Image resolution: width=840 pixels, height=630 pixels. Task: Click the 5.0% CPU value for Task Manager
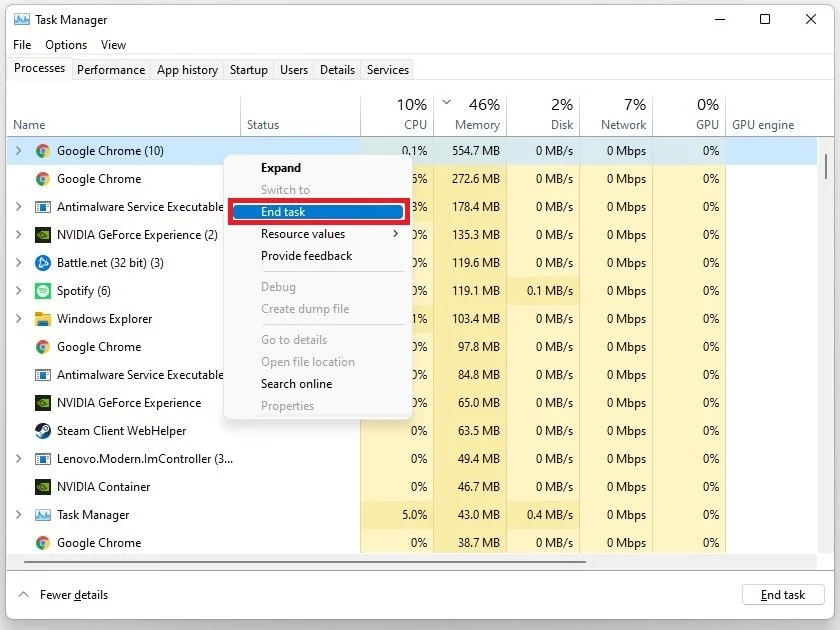pyautogui.click(x=415, y=515)
